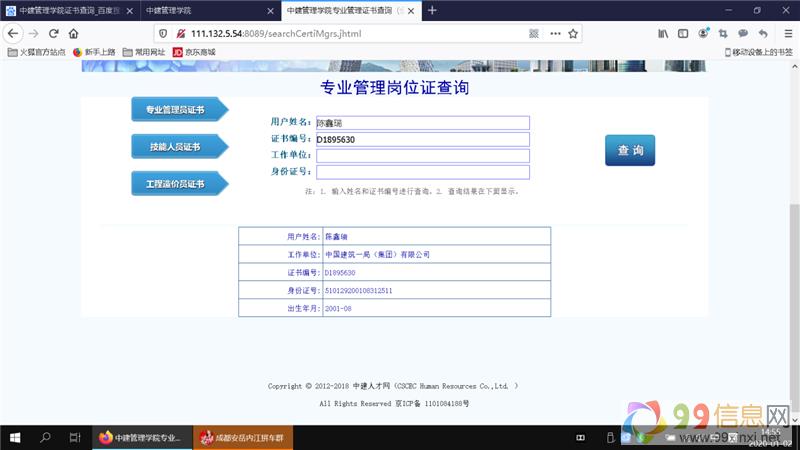This screenshot has height=450, width=800.
Task: Click the browser back arrow button
Action: pyautogui.click(x=13, y=33)
